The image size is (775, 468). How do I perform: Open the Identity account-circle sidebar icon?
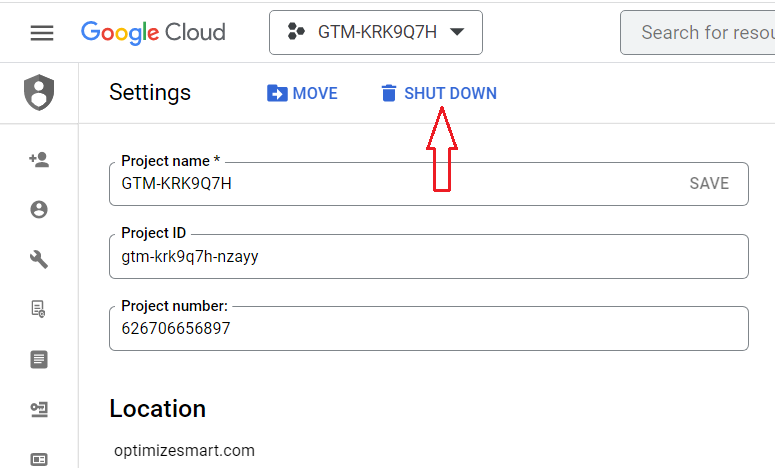tap(39, 210)
